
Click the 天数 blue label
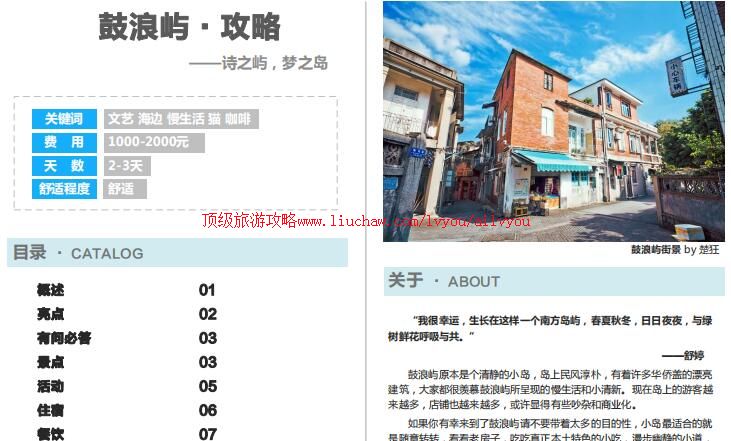tap(64, 166)
